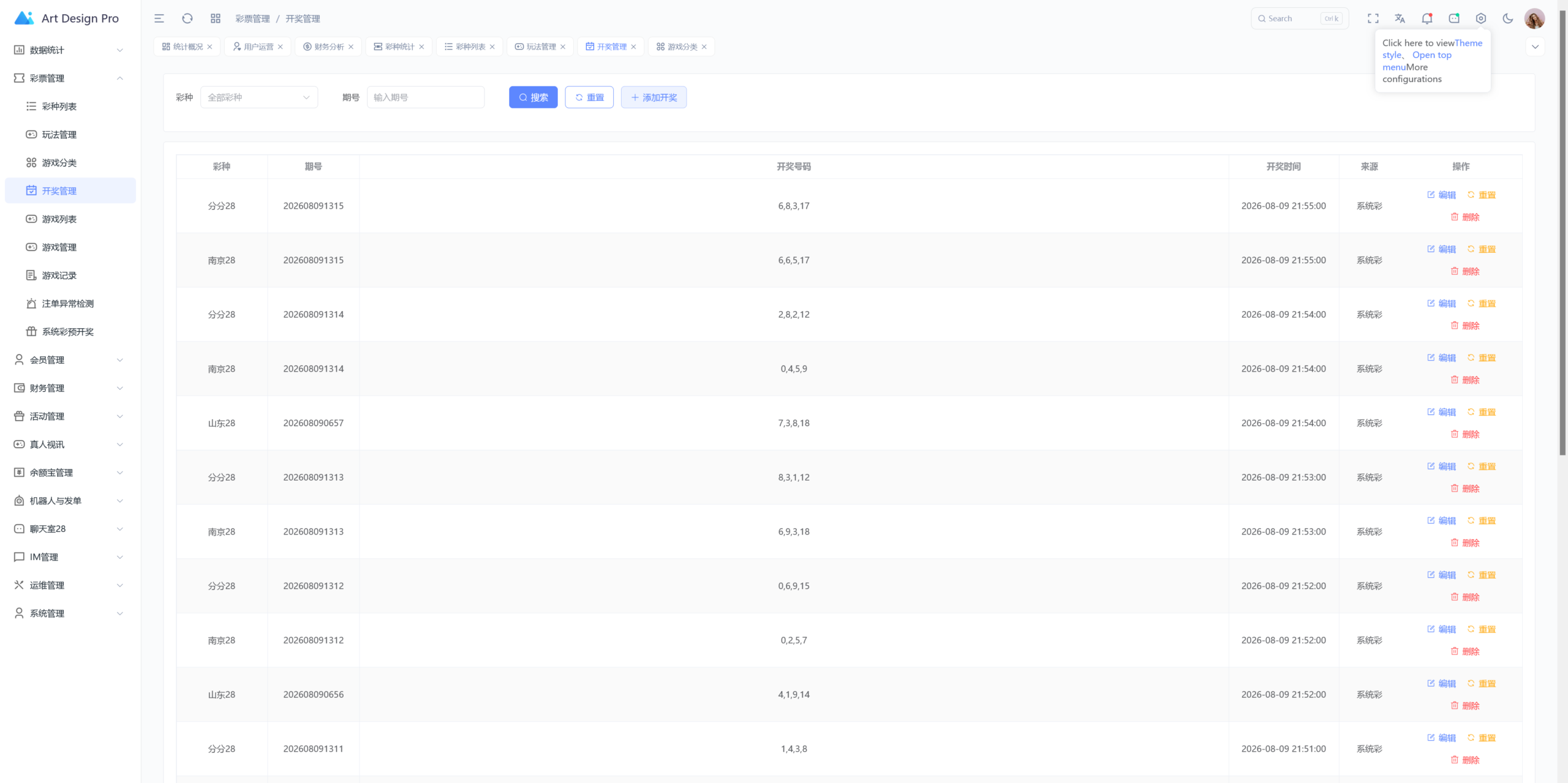Reset the 南京28 202608091312 draw
Image resolution: width=1568 pixels, height=783 pixels.
point(1482,629)
